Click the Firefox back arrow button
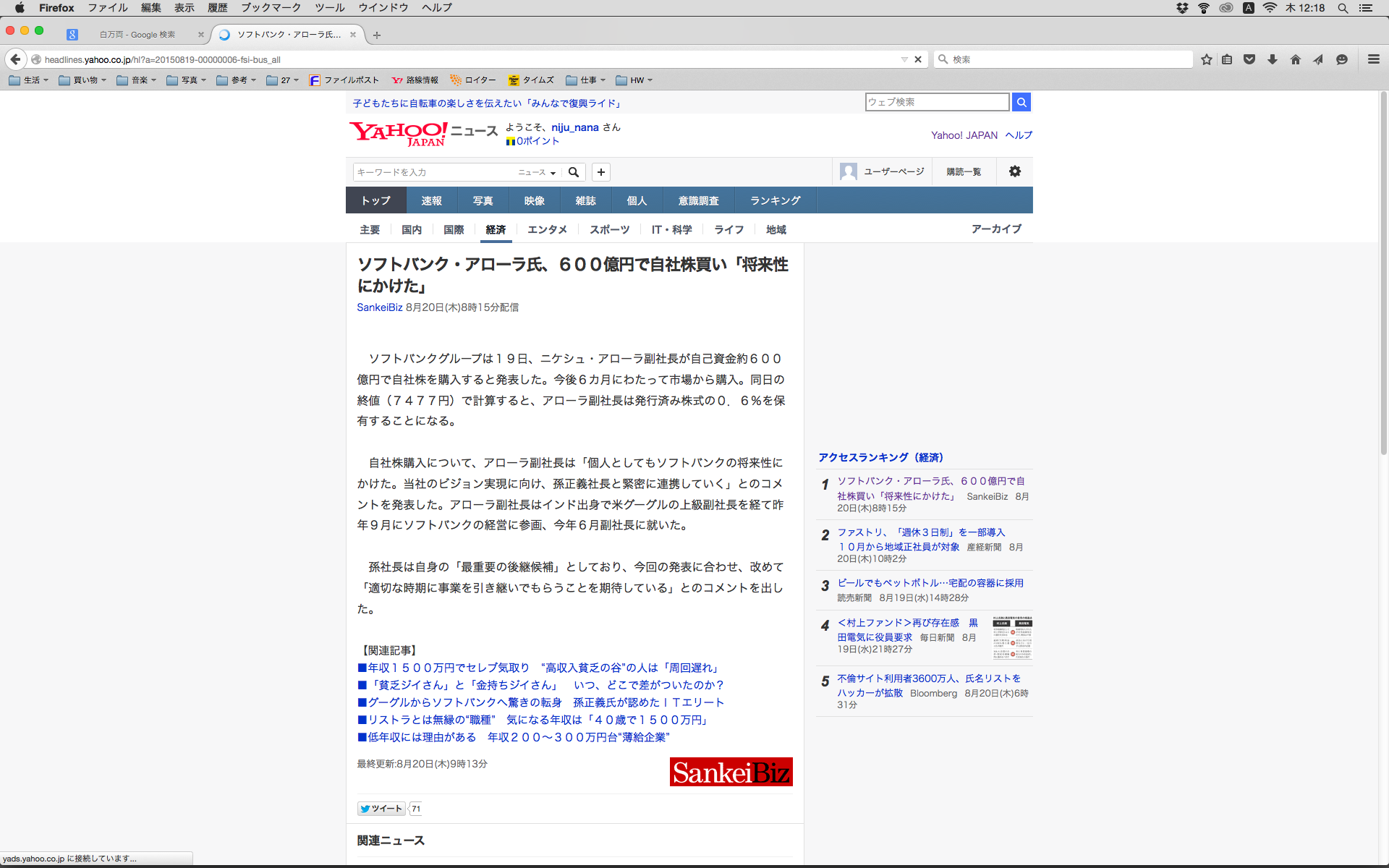This screenshot has height=868, width=1389. coord(15,59)
